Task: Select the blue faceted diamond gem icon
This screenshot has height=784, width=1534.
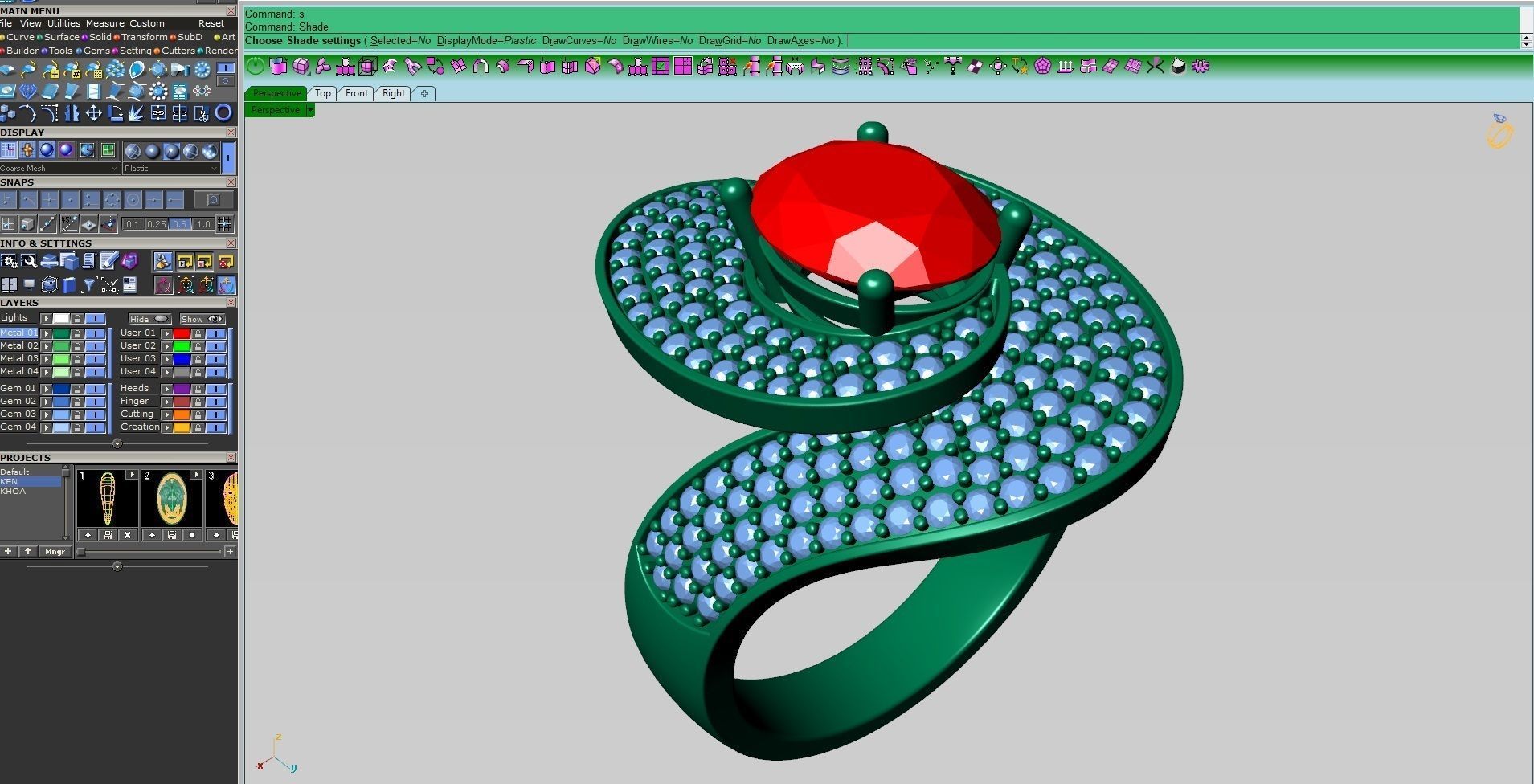Action: pyautogui.click(x=28, y=91)
